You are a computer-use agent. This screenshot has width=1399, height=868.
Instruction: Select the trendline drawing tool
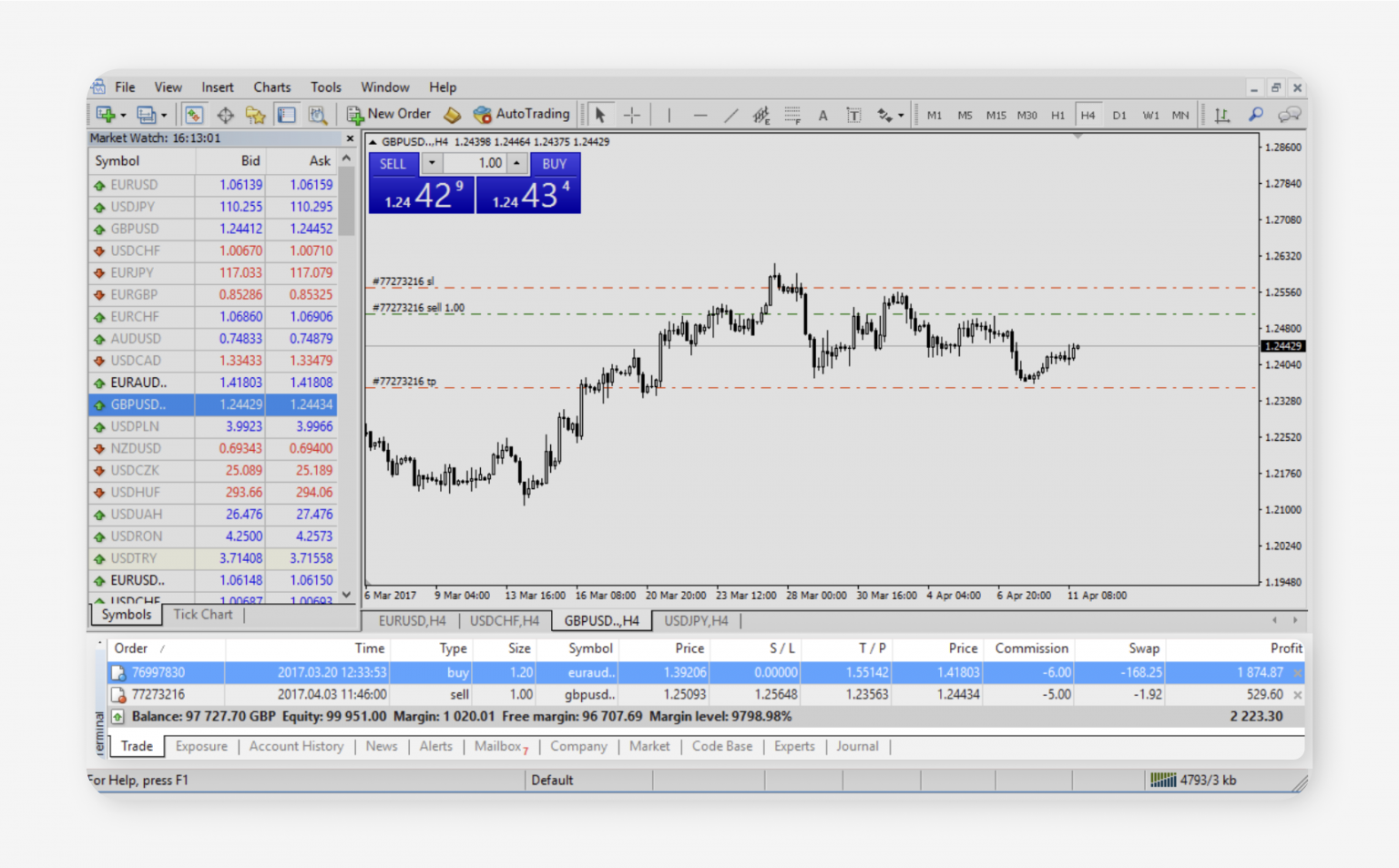pyautogui.click(x=730, y=115)
